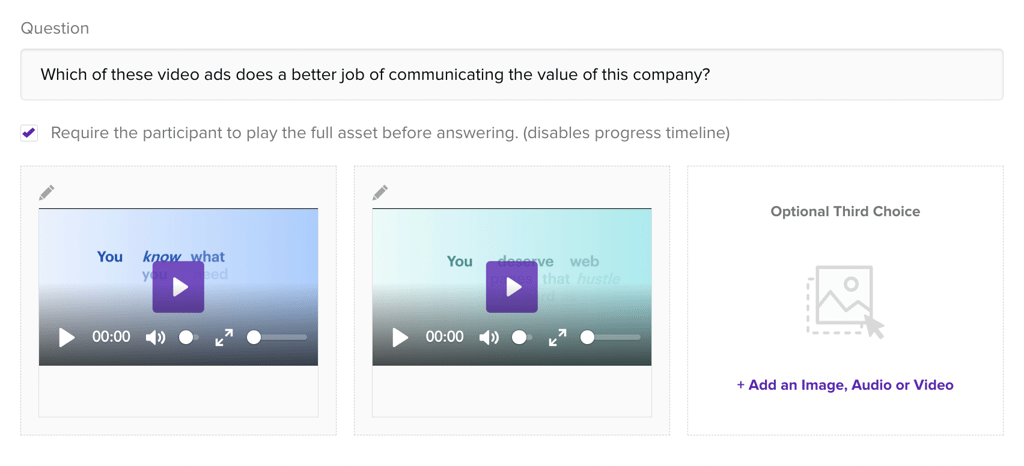This screenshot has width=1024, height=466.
Task: Click Add an Image, Audio or Video link
Action: click(x=845, y=385)
